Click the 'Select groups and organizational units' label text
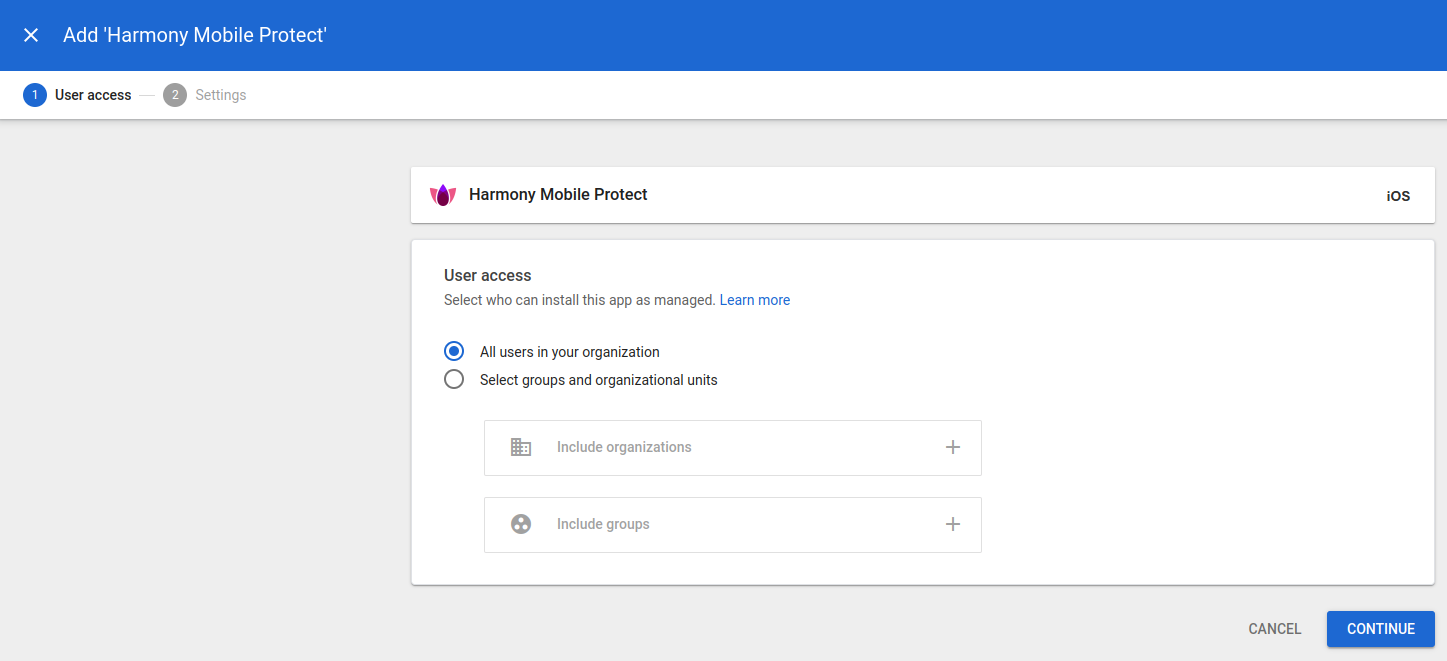The width and height of the screenshot is (1447, 661). [598, 380]
